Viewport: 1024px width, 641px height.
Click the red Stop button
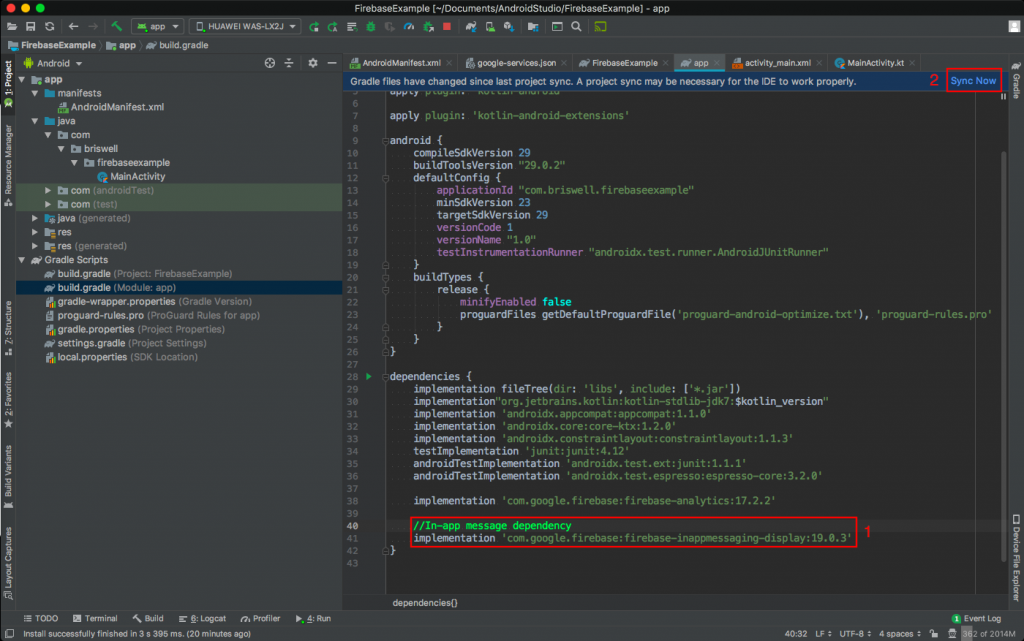pyautogui.click(x=447, y=27)
